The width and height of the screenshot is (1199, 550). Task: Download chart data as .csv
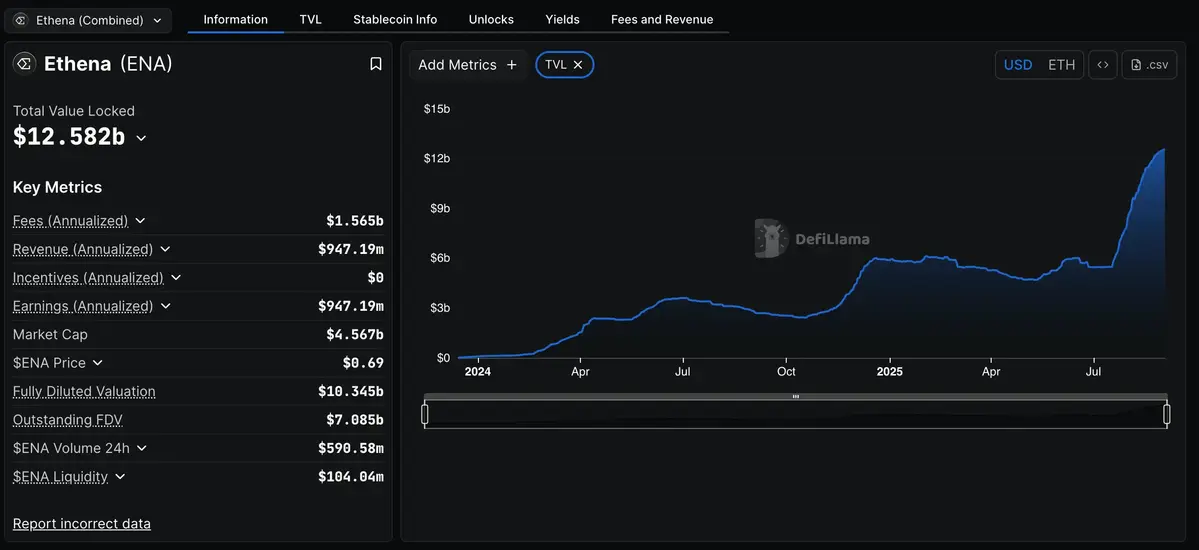point(1149,65)
